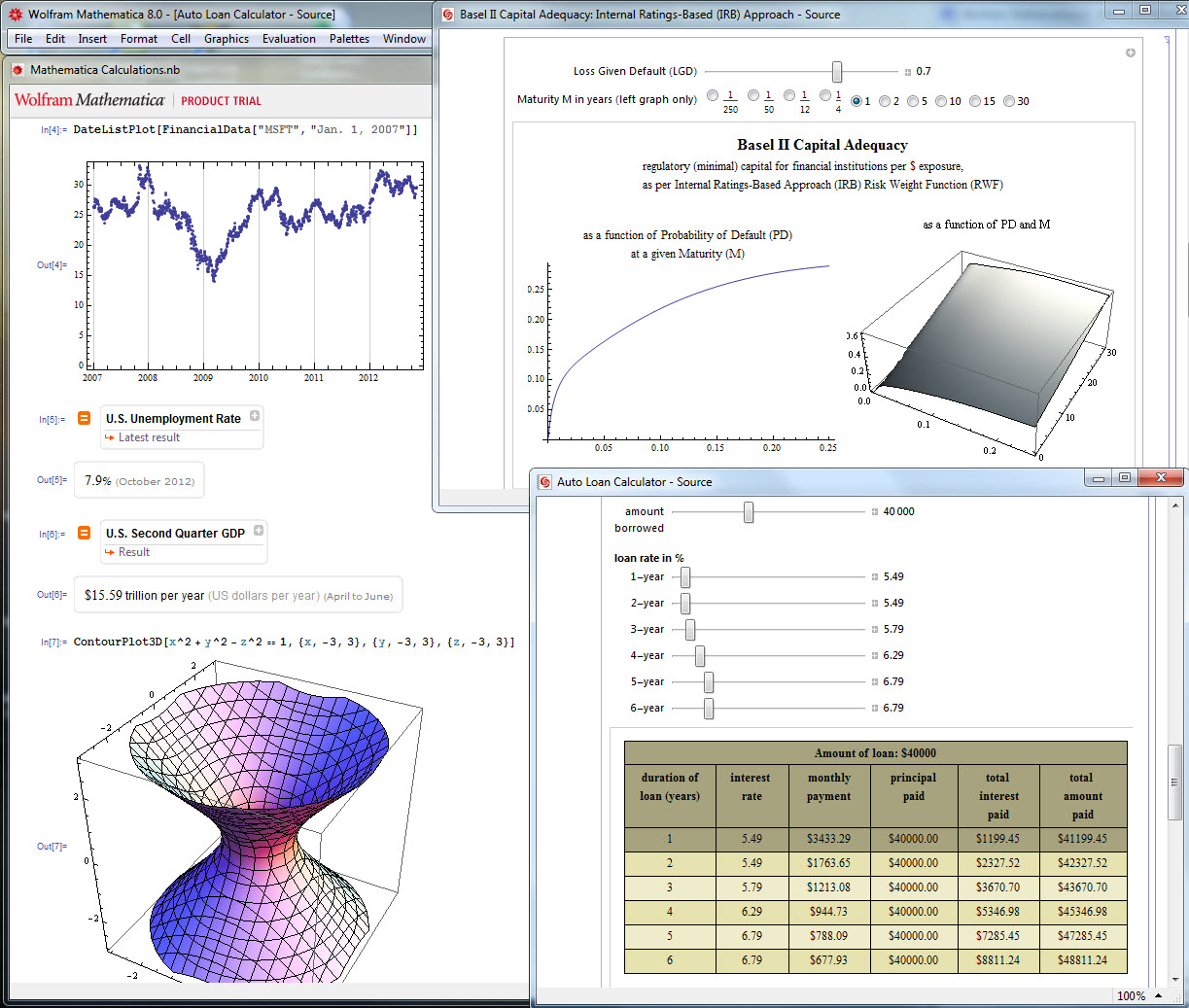This screenshot has width=1189, height=1008.
Task: Click plus icon in U.S. Second Quarter GDP box
Action: pos(259,531)
